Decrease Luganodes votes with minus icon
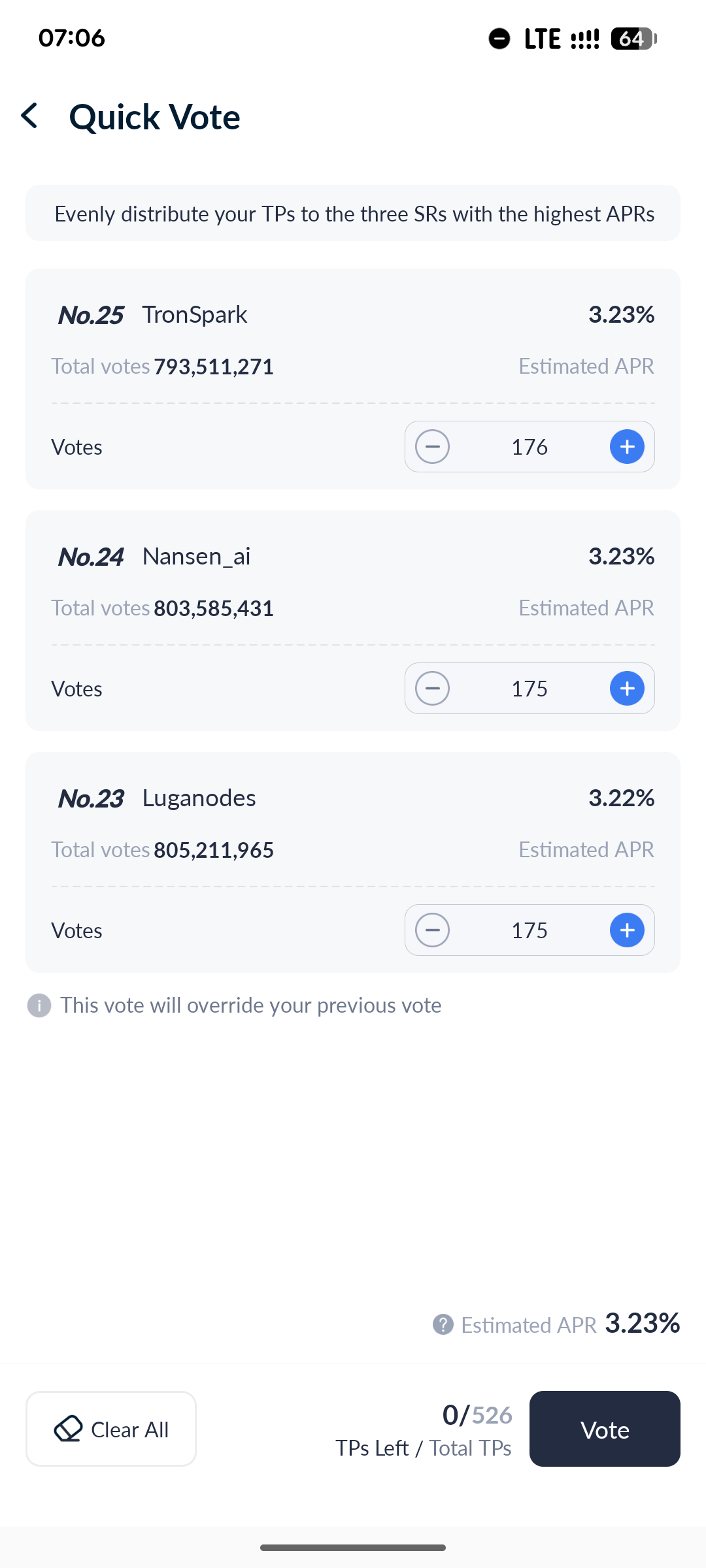Viewport: 706px width, 1568px height. (432, 930)
